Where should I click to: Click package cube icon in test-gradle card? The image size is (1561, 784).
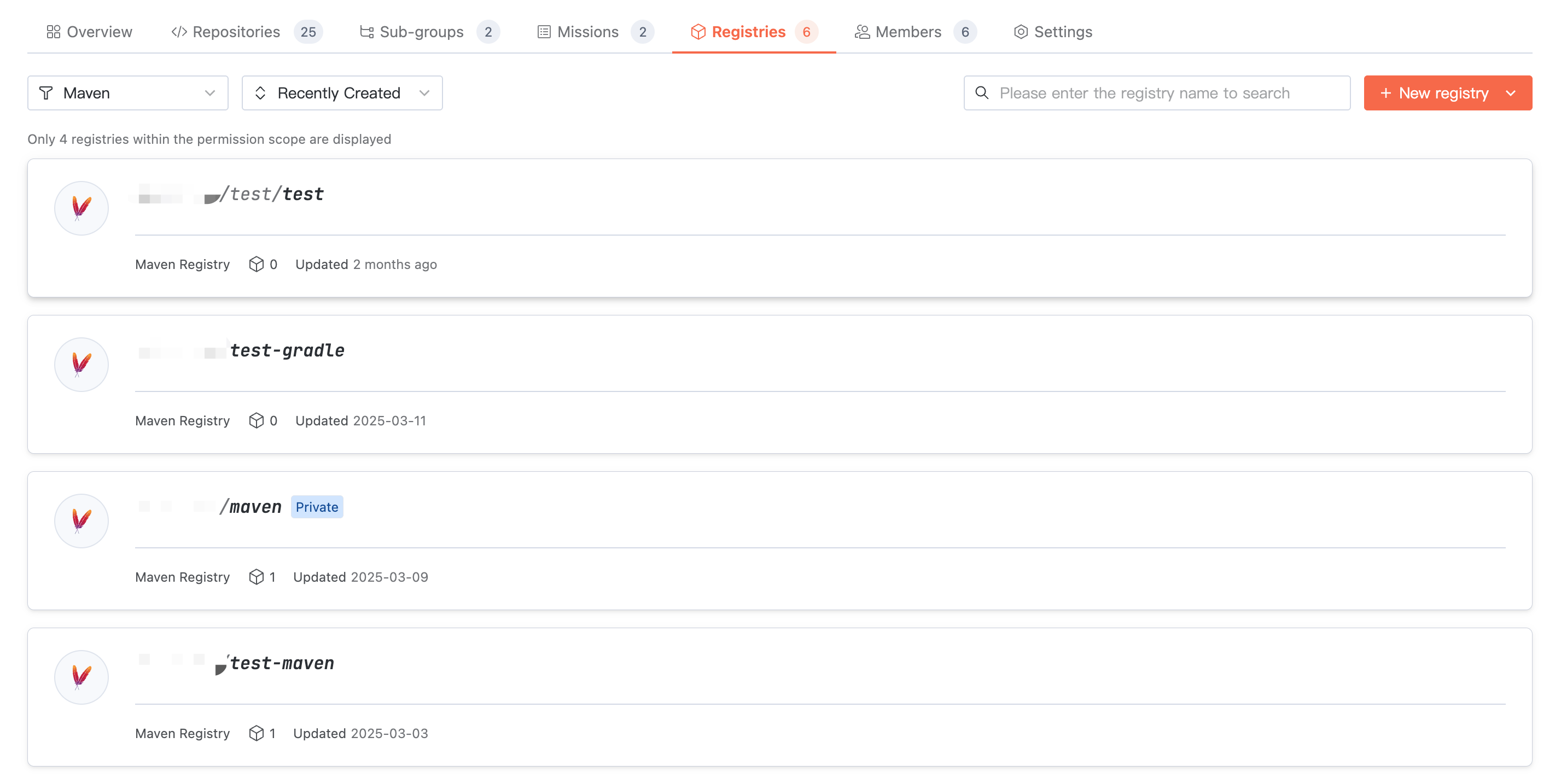[257, 420]
